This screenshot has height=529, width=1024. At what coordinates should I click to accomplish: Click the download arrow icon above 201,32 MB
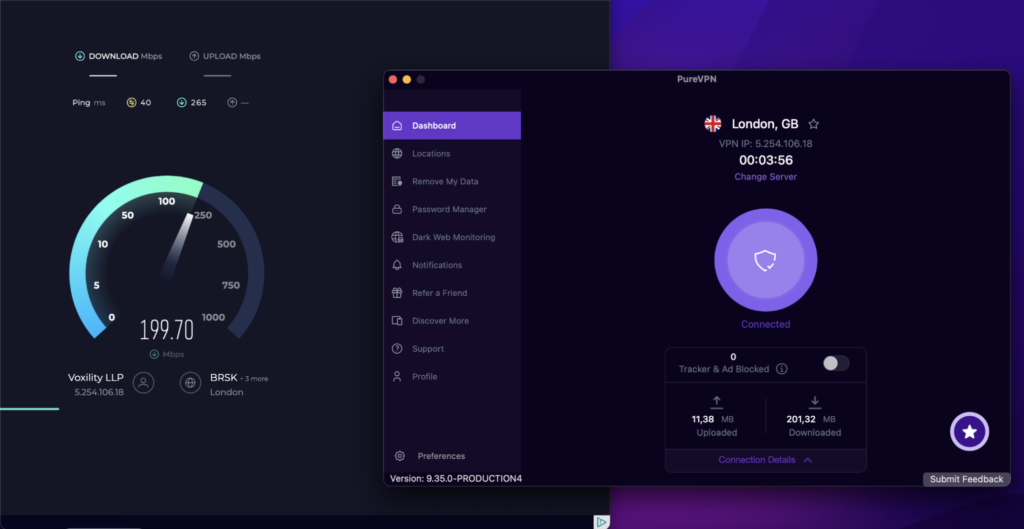(x=815, y=402)
